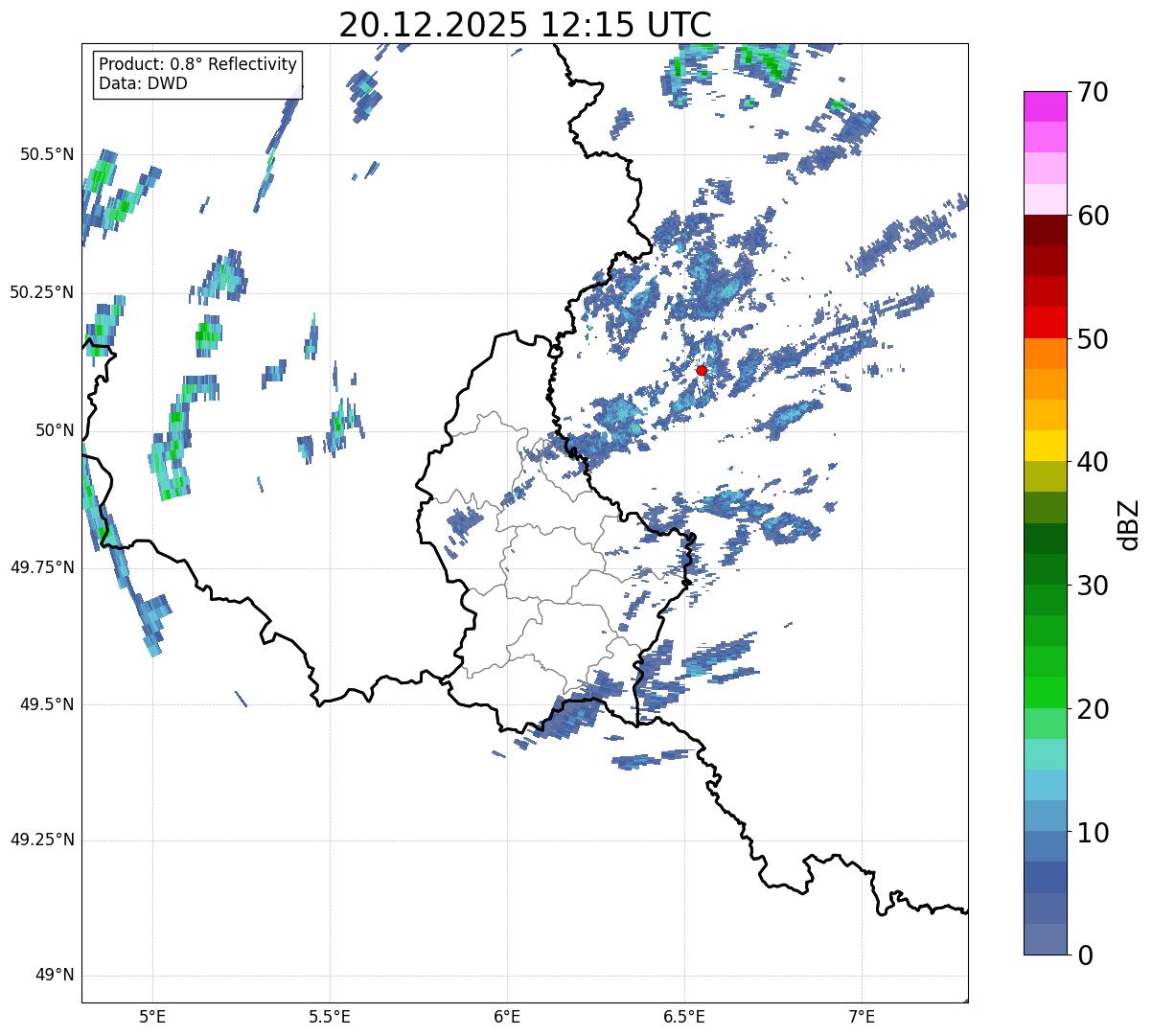Click the colorbar tick label 70
Screen dimensions: 1152x1036
point(1094,93)
